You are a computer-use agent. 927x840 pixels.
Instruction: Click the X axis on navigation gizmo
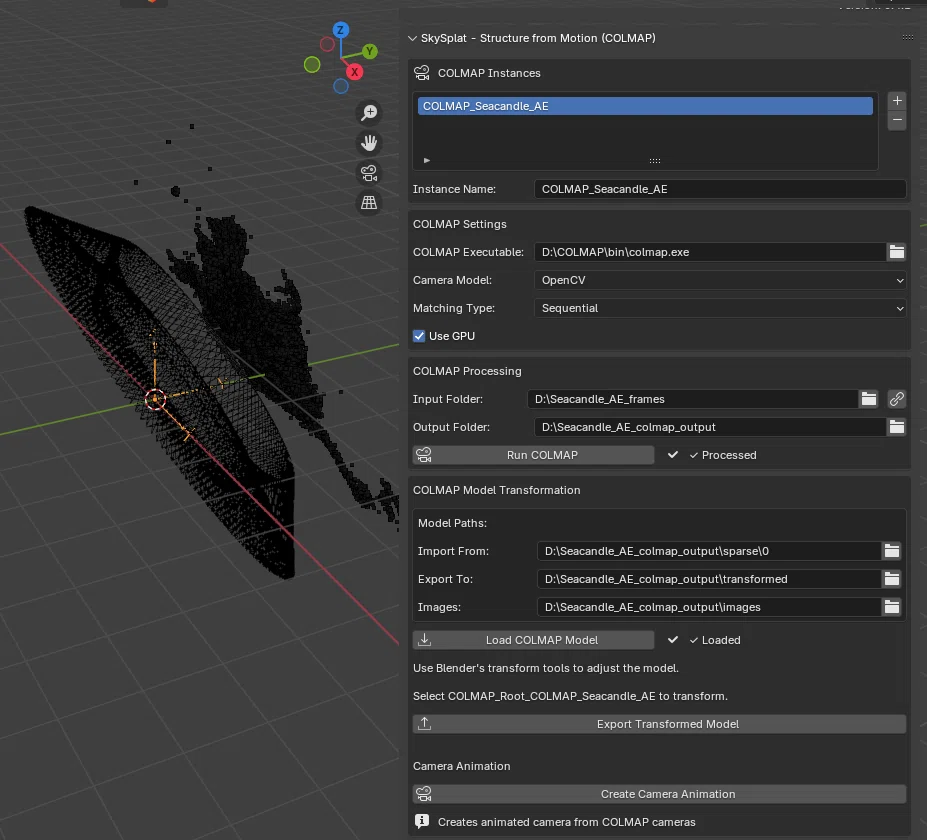tap(355, 72)
